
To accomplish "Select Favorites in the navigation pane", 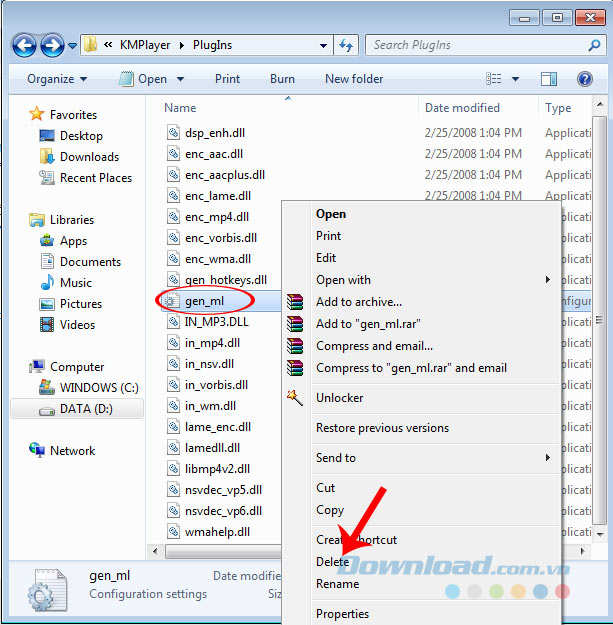I will coord(64,114).
